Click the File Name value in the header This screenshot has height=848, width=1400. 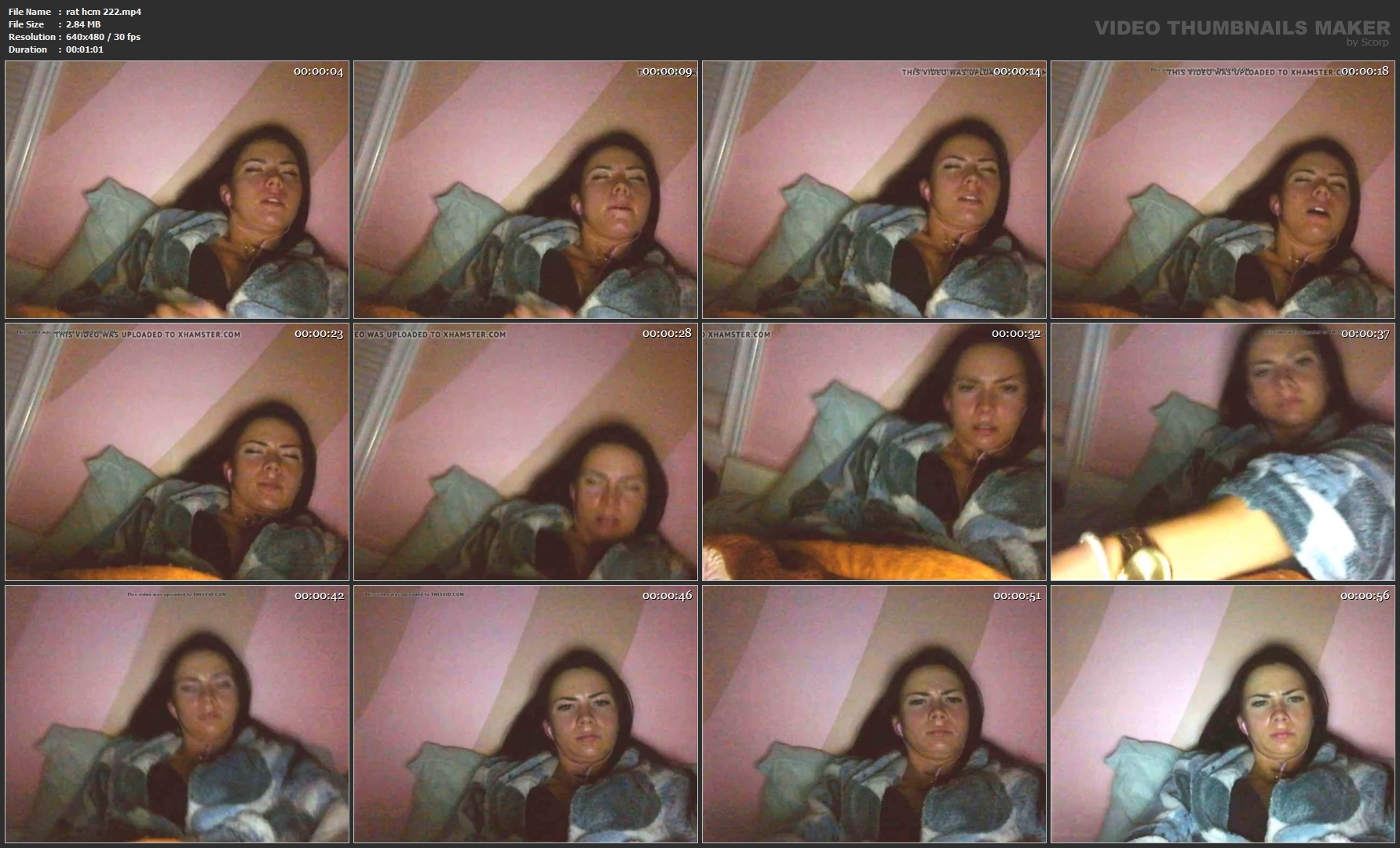(x=104, y=12)
